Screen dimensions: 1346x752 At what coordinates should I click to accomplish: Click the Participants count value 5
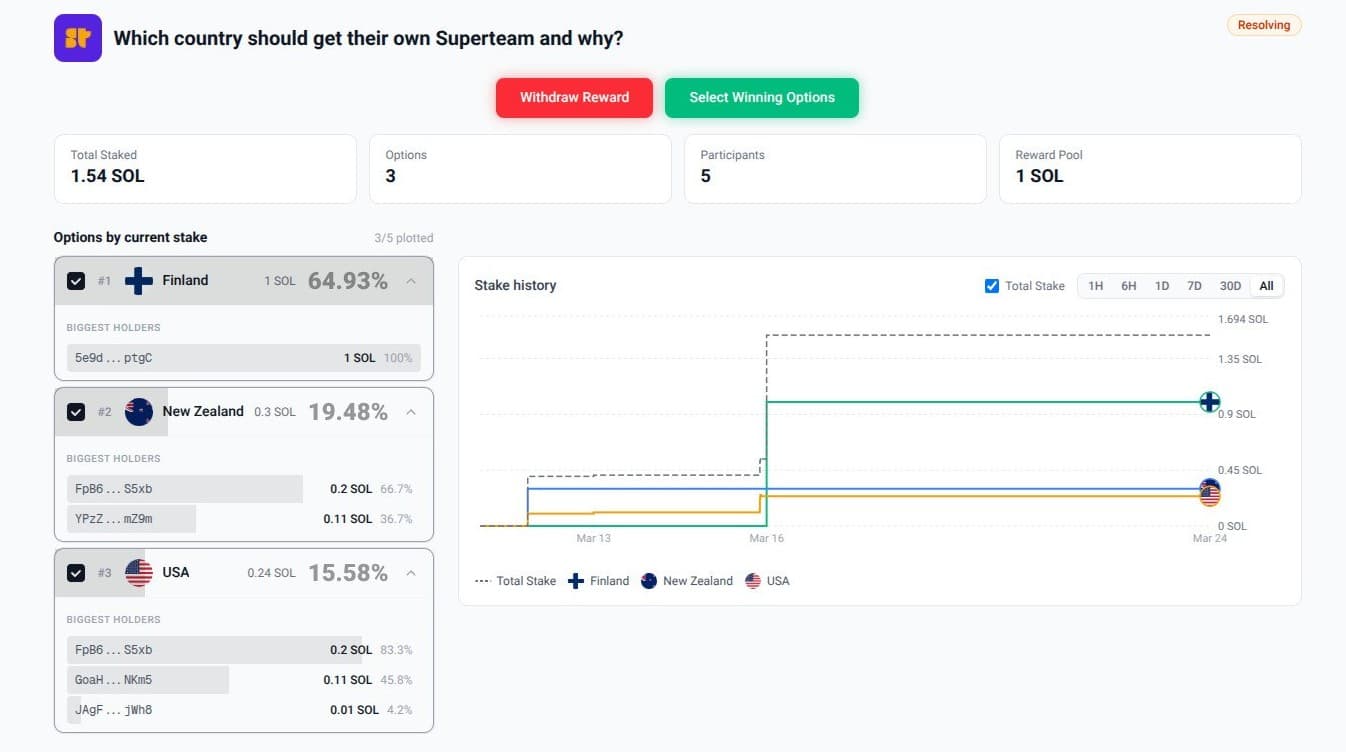click(x=706, y=176)
